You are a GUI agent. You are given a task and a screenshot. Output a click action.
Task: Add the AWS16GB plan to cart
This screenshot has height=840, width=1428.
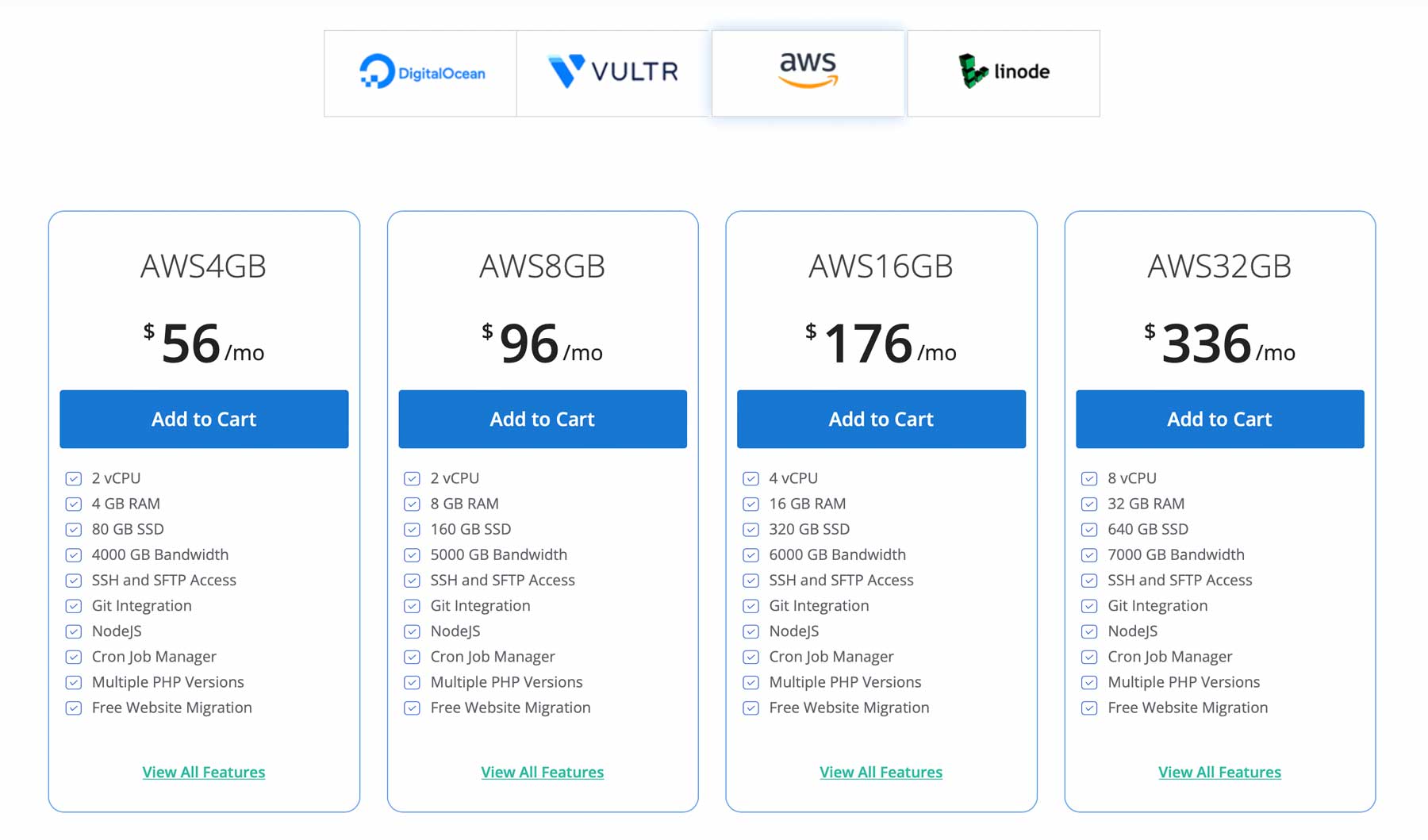click(x=881, y=419)
